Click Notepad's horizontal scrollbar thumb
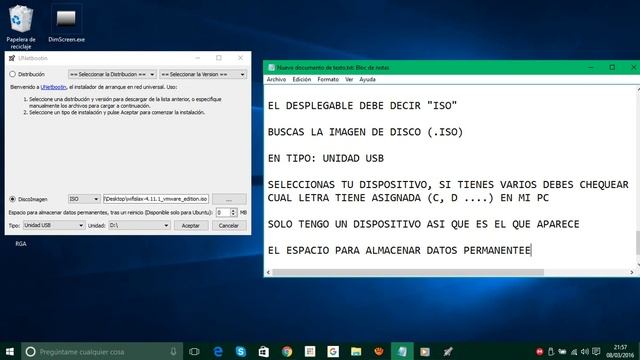Viewport: 640px width, 360px height. click(x=408, y=272)
